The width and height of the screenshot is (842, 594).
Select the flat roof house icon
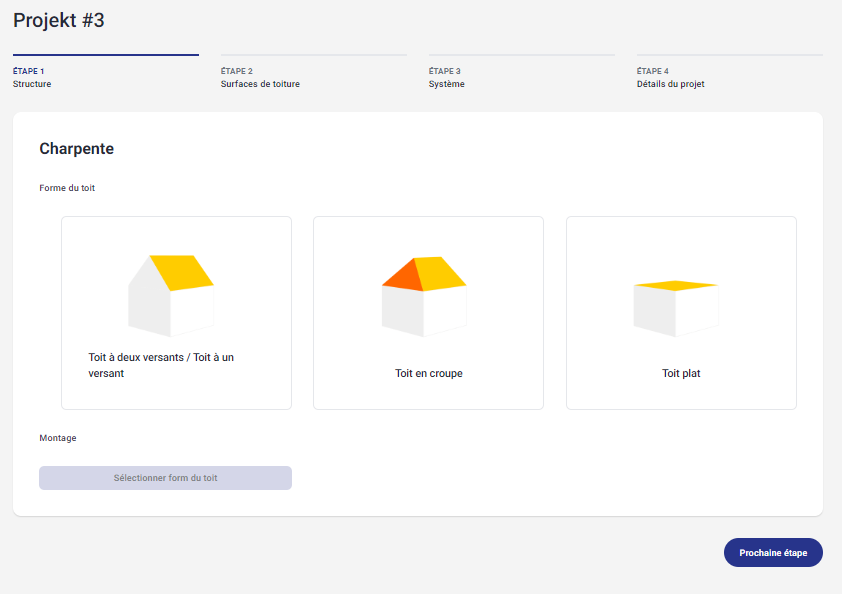click(x=676, y=308)
